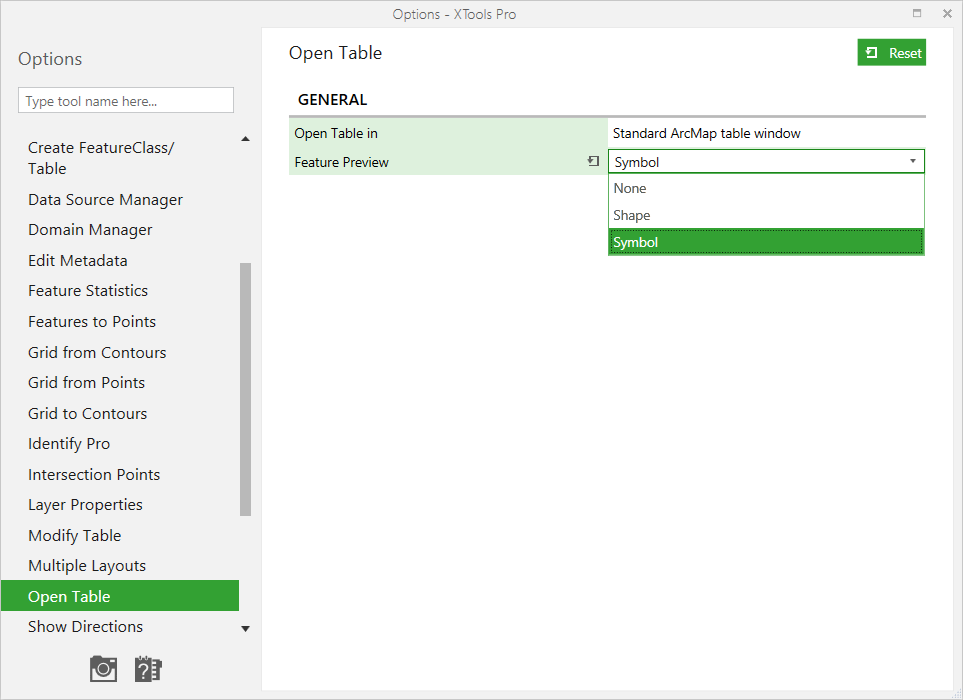Click the tool list vertical scrollbar thumb
This screenshot has width=963, height=700.
(x=246, y=390)
